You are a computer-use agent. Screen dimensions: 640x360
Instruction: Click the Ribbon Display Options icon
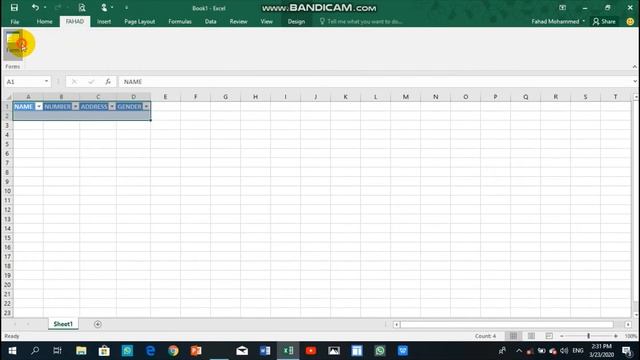562,8
